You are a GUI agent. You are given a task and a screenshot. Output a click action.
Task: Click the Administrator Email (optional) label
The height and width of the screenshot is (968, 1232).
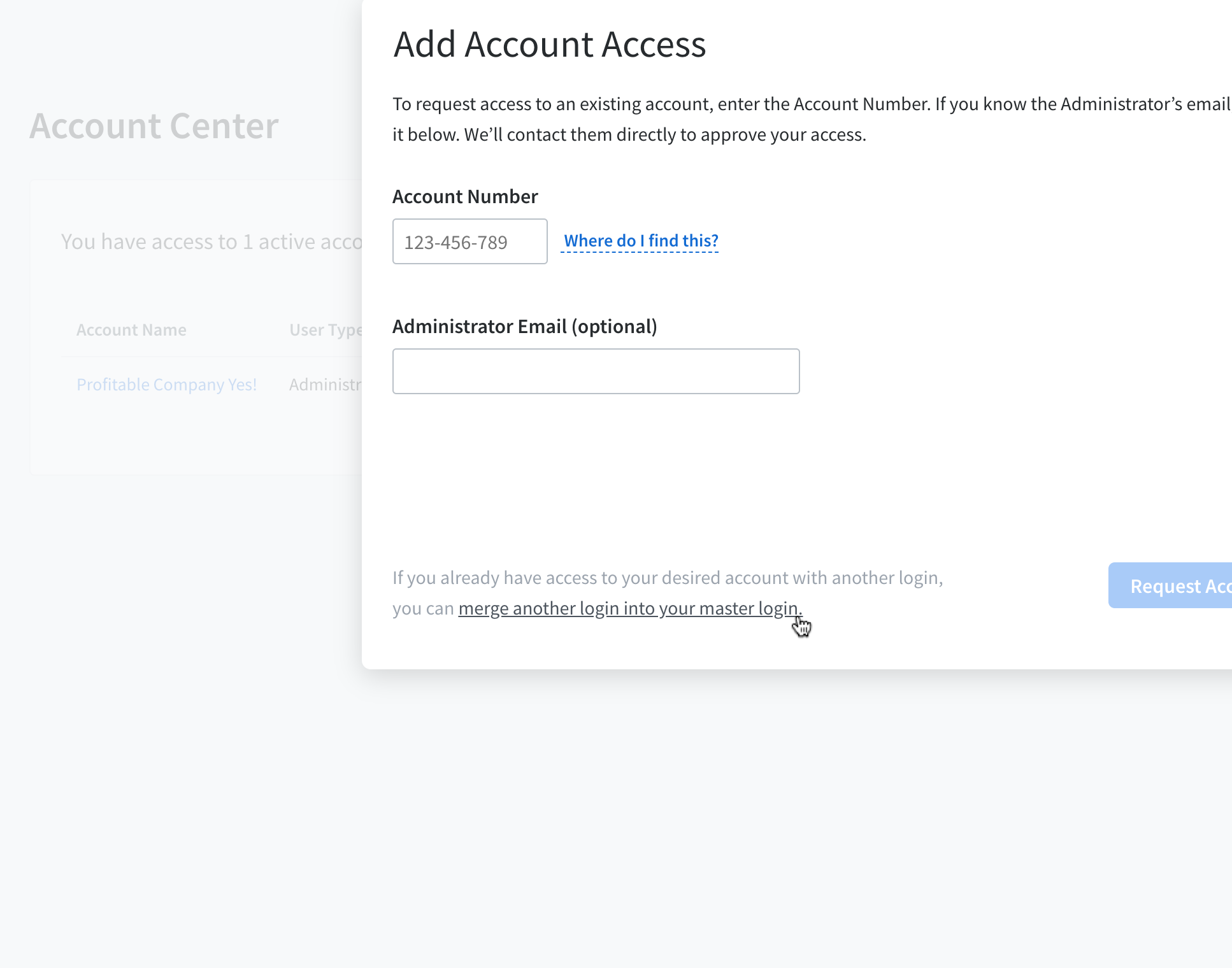(524, 326)
